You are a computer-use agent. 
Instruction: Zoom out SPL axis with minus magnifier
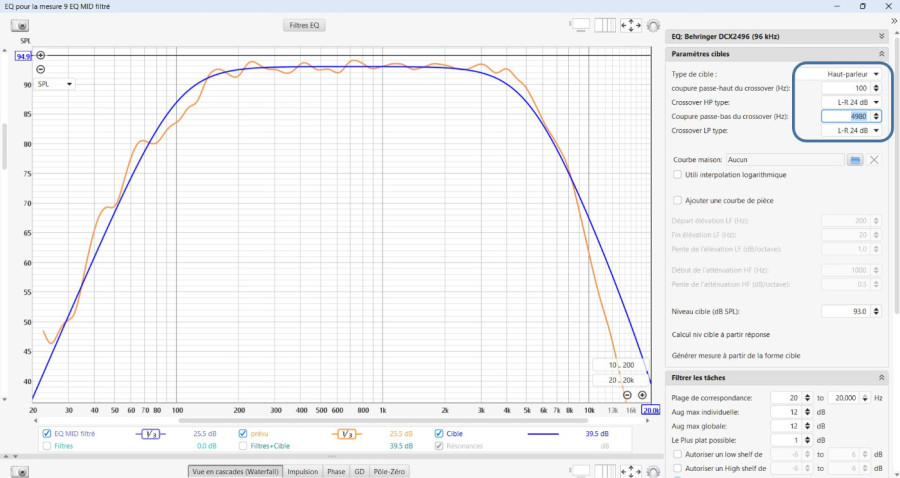click(41, 69)
